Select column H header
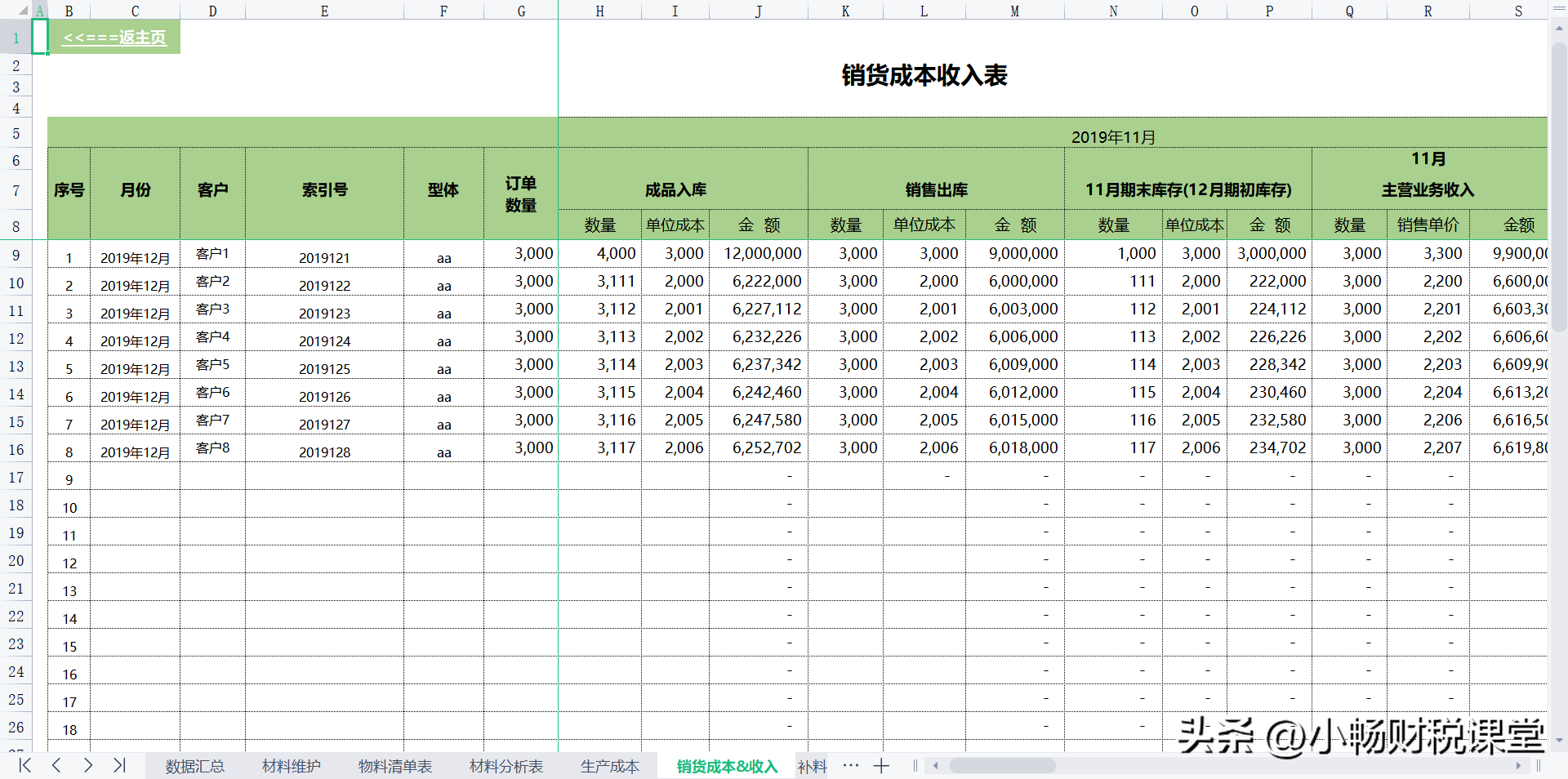Screen dimensions: 1568x779 point(600,11)
